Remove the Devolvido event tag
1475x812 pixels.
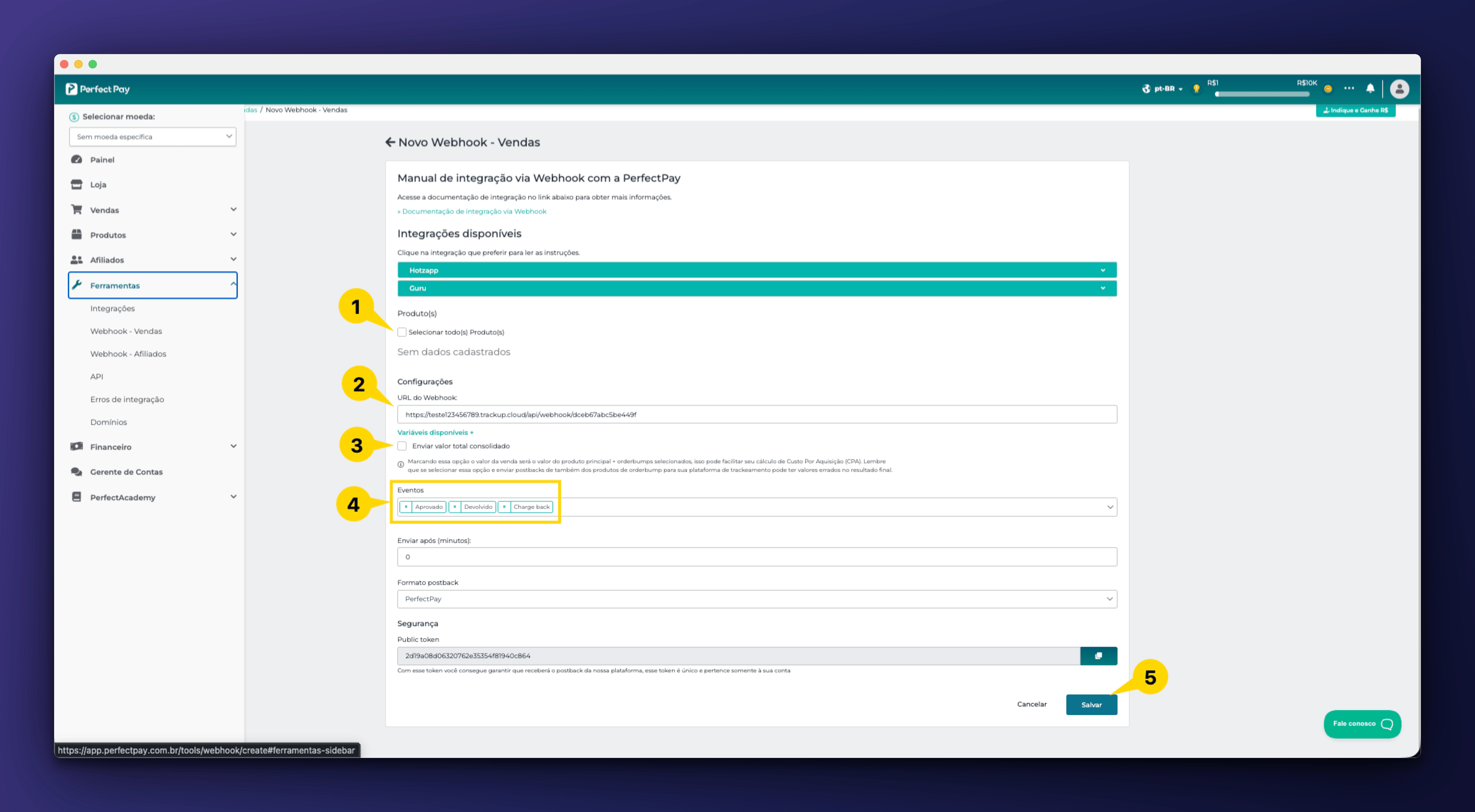[455, 507]
